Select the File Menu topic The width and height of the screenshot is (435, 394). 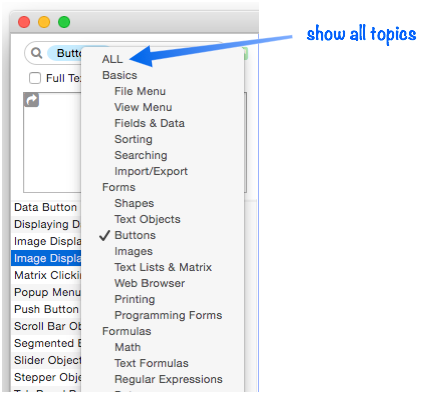pos(140,91)
